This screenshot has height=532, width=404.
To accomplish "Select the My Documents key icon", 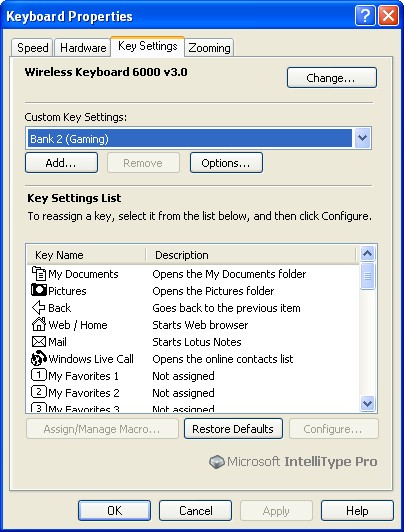I will (x=39, y=273).
